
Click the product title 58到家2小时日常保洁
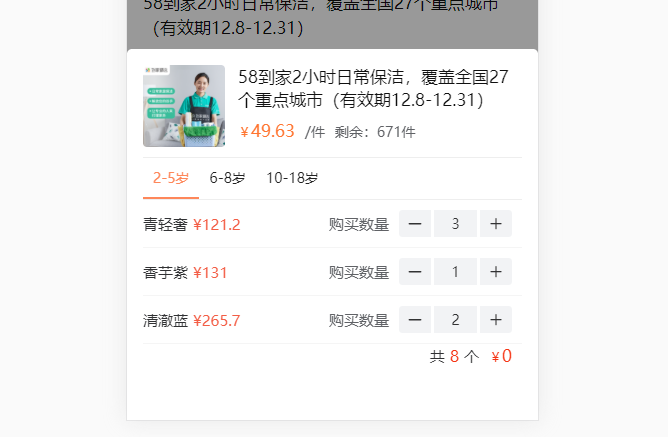click(x=373, y=89)
